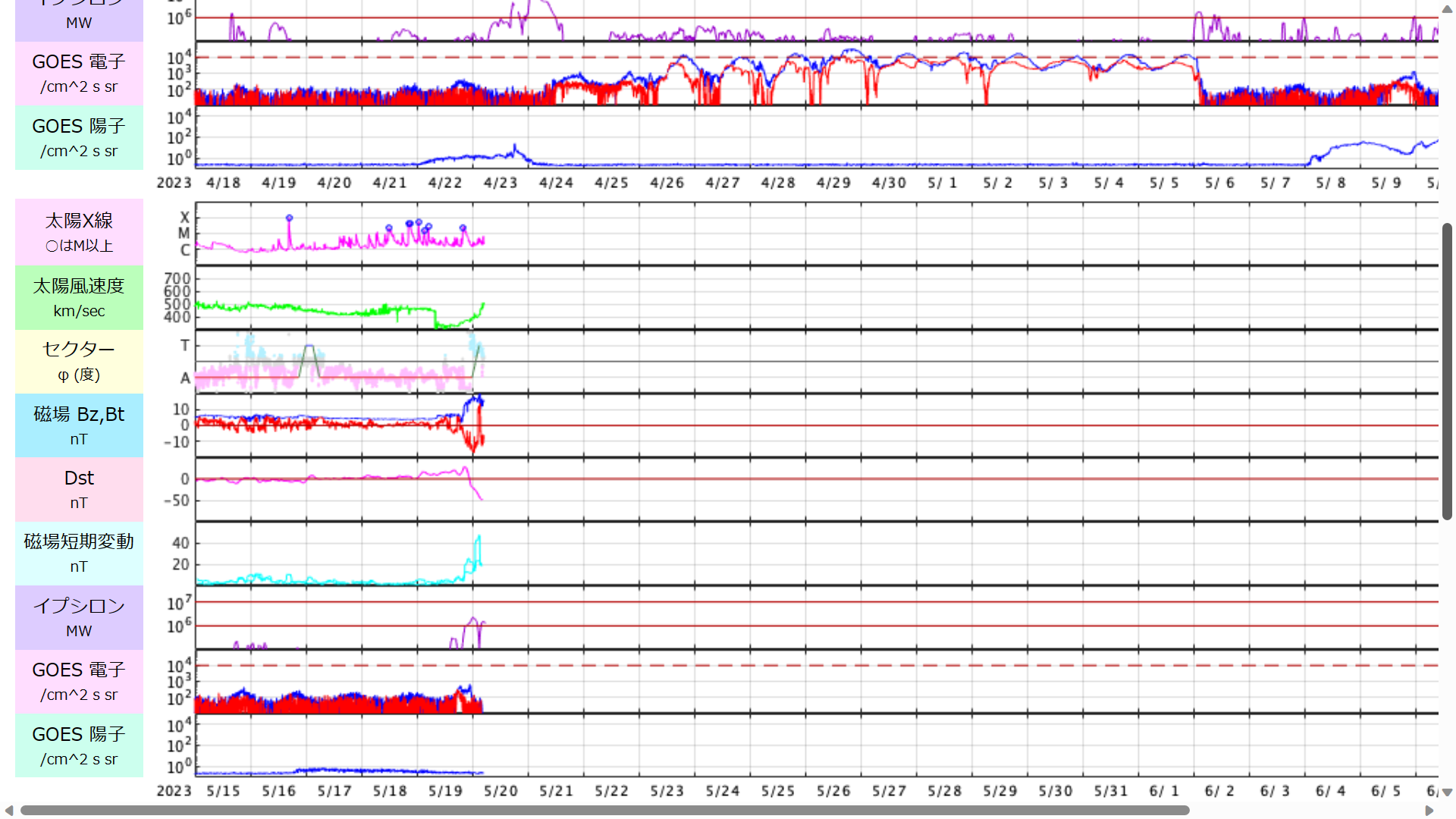Select the 太陽風速度 km/sec label
This screenshot has height=819, width=1456.
tap(79, 297)
